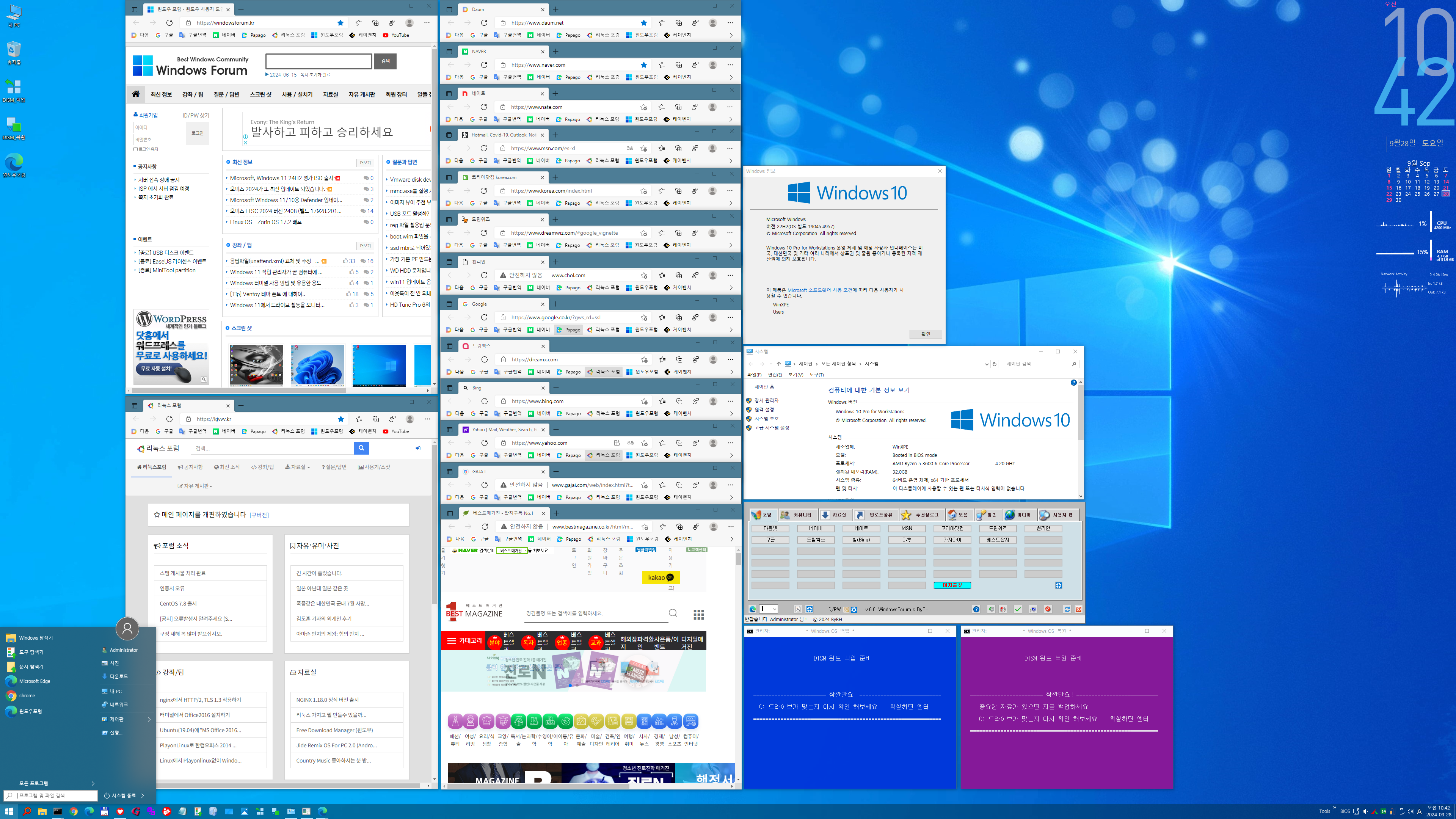Refresh the windowsforum.kr browser page
This screenshot has width=1456, height=819.
169,23
